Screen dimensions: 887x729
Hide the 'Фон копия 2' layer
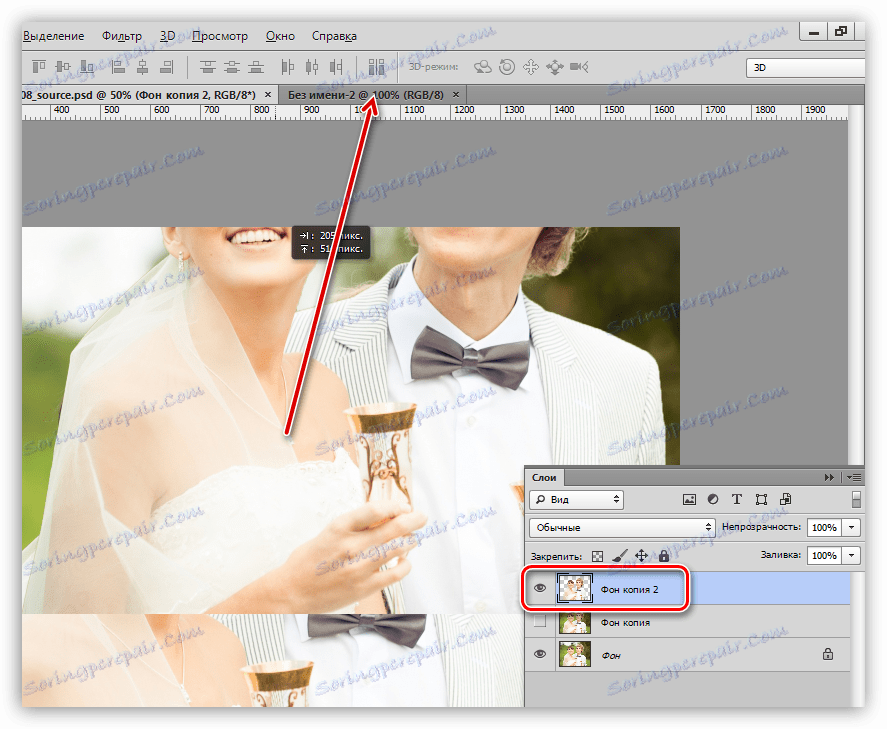(540, 588)
